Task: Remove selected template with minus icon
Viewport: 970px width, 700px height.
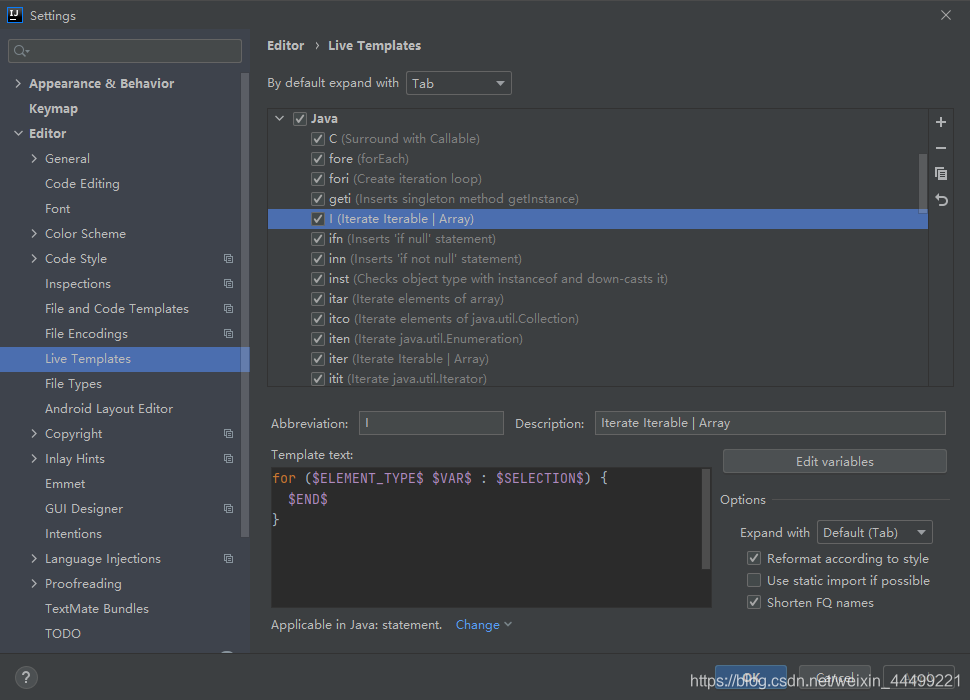Action: coord(941,148)
